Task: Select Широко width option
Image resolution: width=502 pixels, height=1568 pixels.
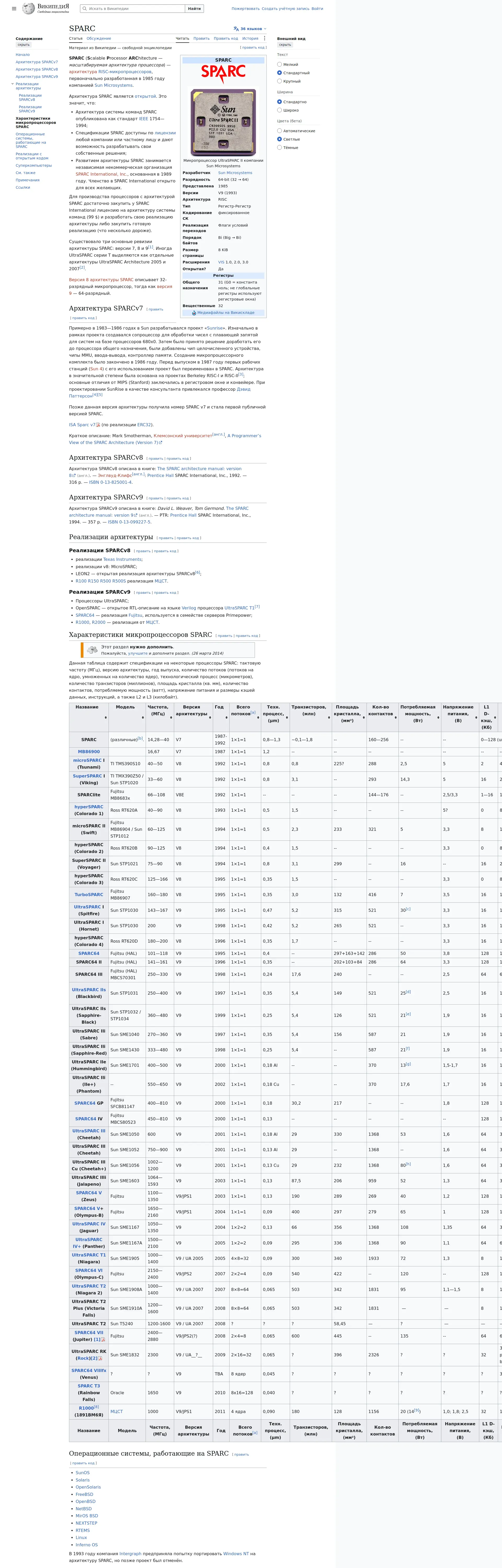Action: click(280, 110)
